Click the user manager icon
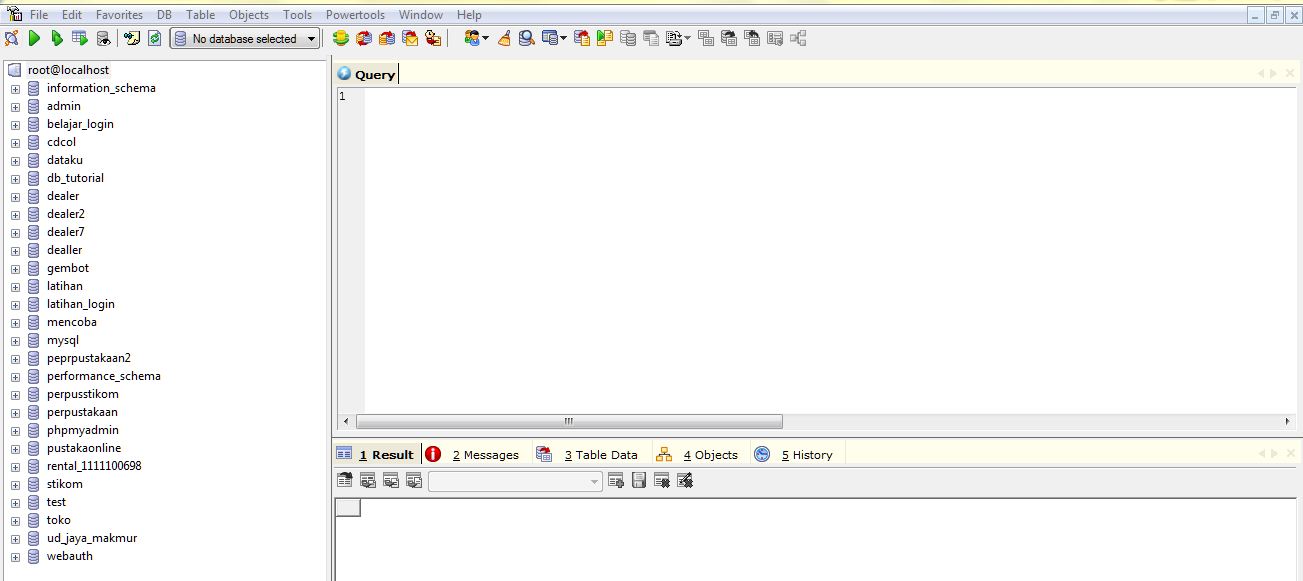The width and height of the screenshot is (1303, 581). 473,39
